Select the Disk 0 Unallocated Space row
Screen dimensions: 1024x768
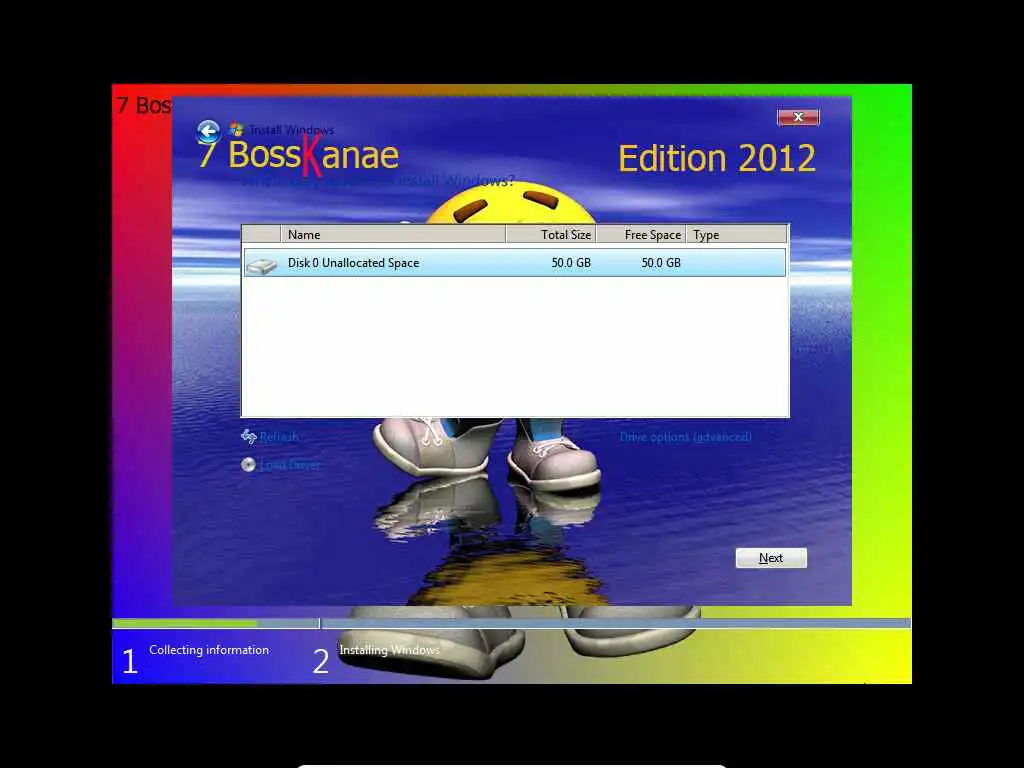pyautogui.click(x=515, y=263)
